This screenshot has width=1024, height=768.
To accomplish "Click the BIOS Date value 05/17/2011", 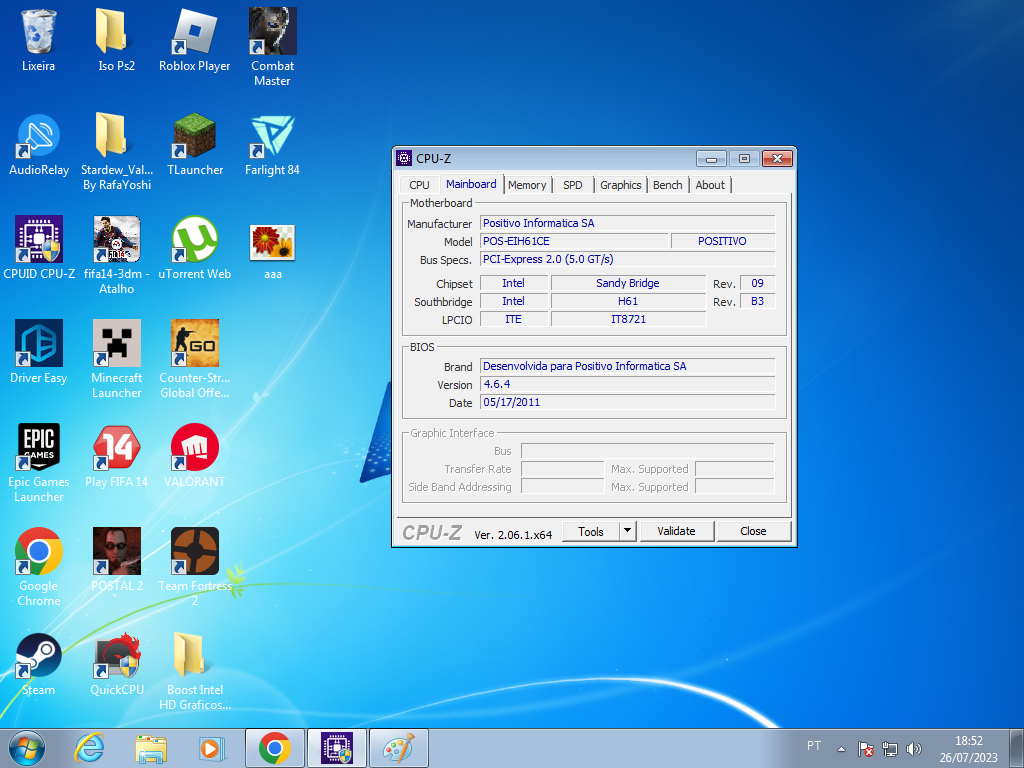I will (628, 402).
